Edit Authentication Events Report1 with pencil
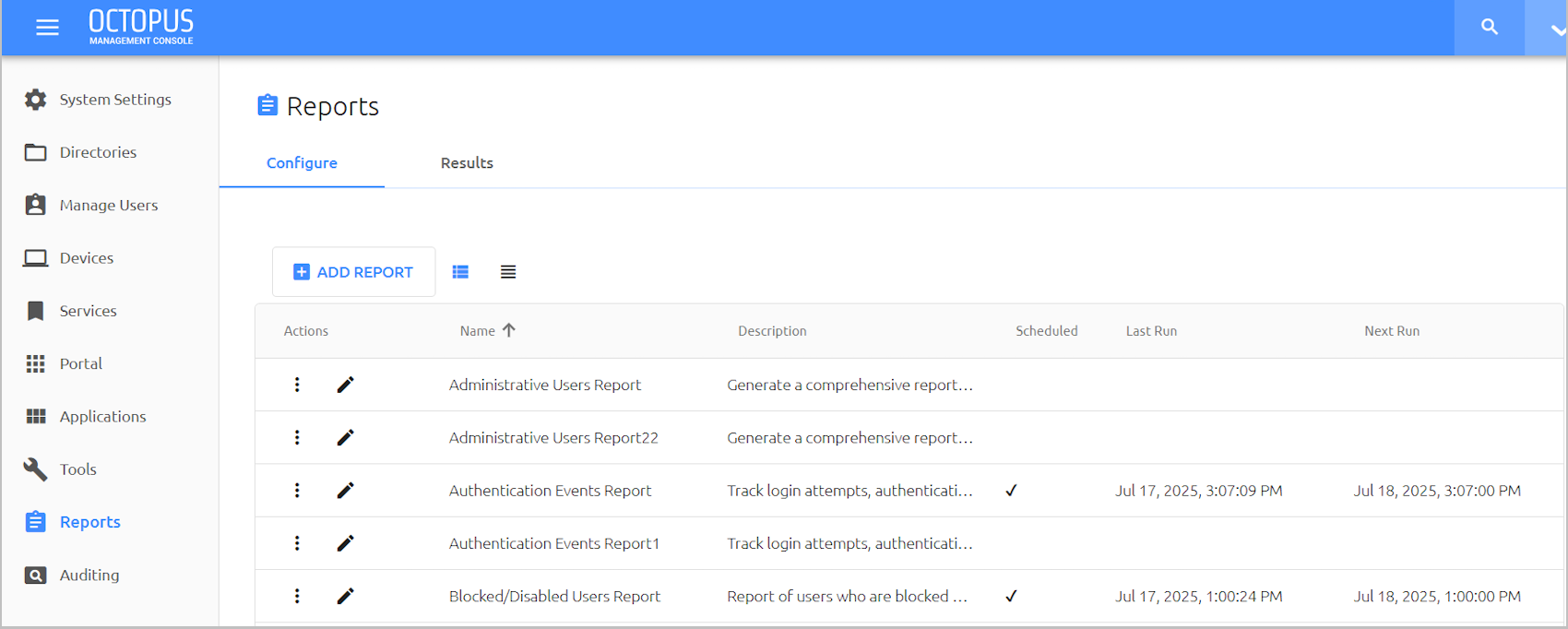 [x=345, y=543]
